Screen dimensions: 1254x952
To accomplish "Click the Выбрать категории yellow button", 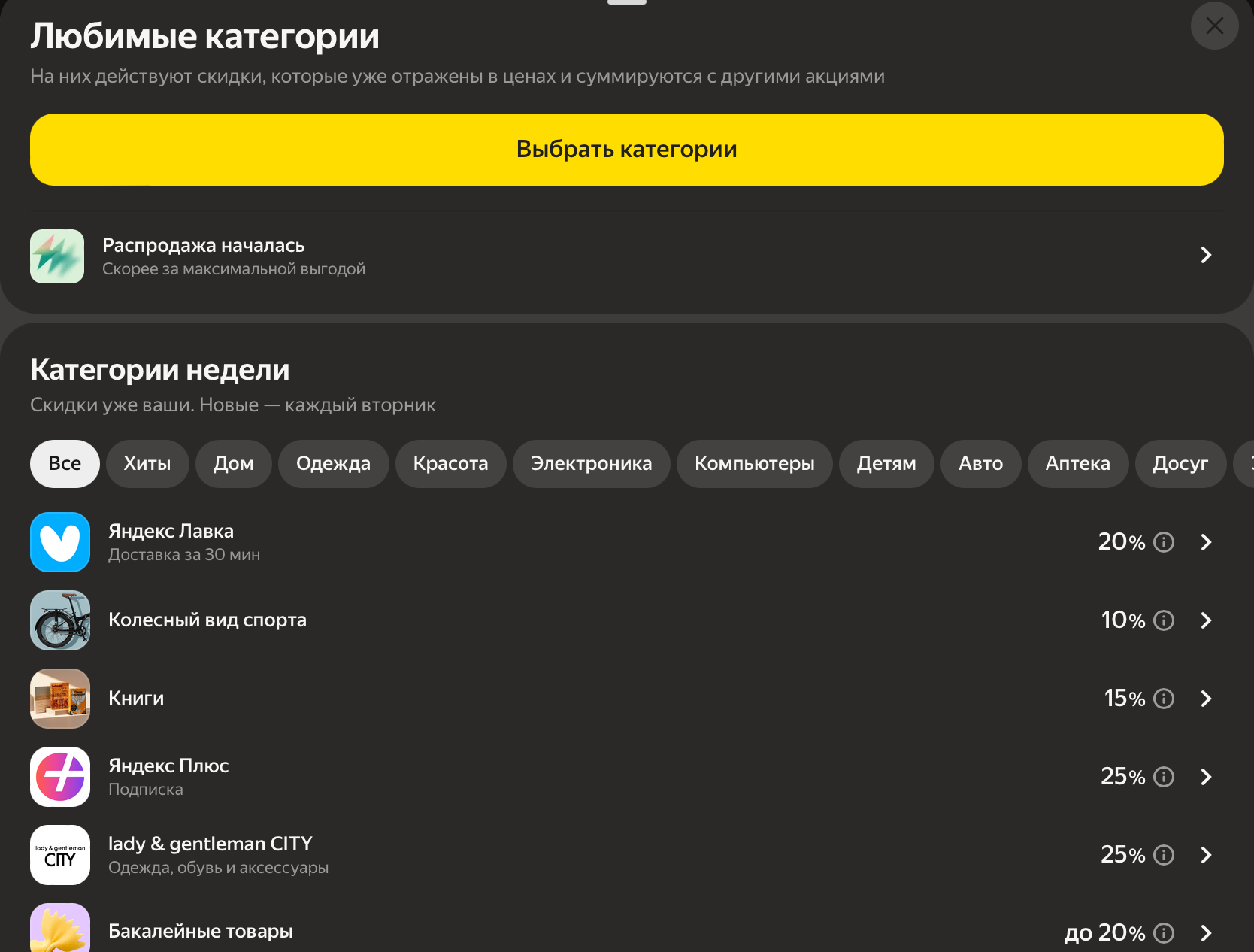I will (627, 150).
